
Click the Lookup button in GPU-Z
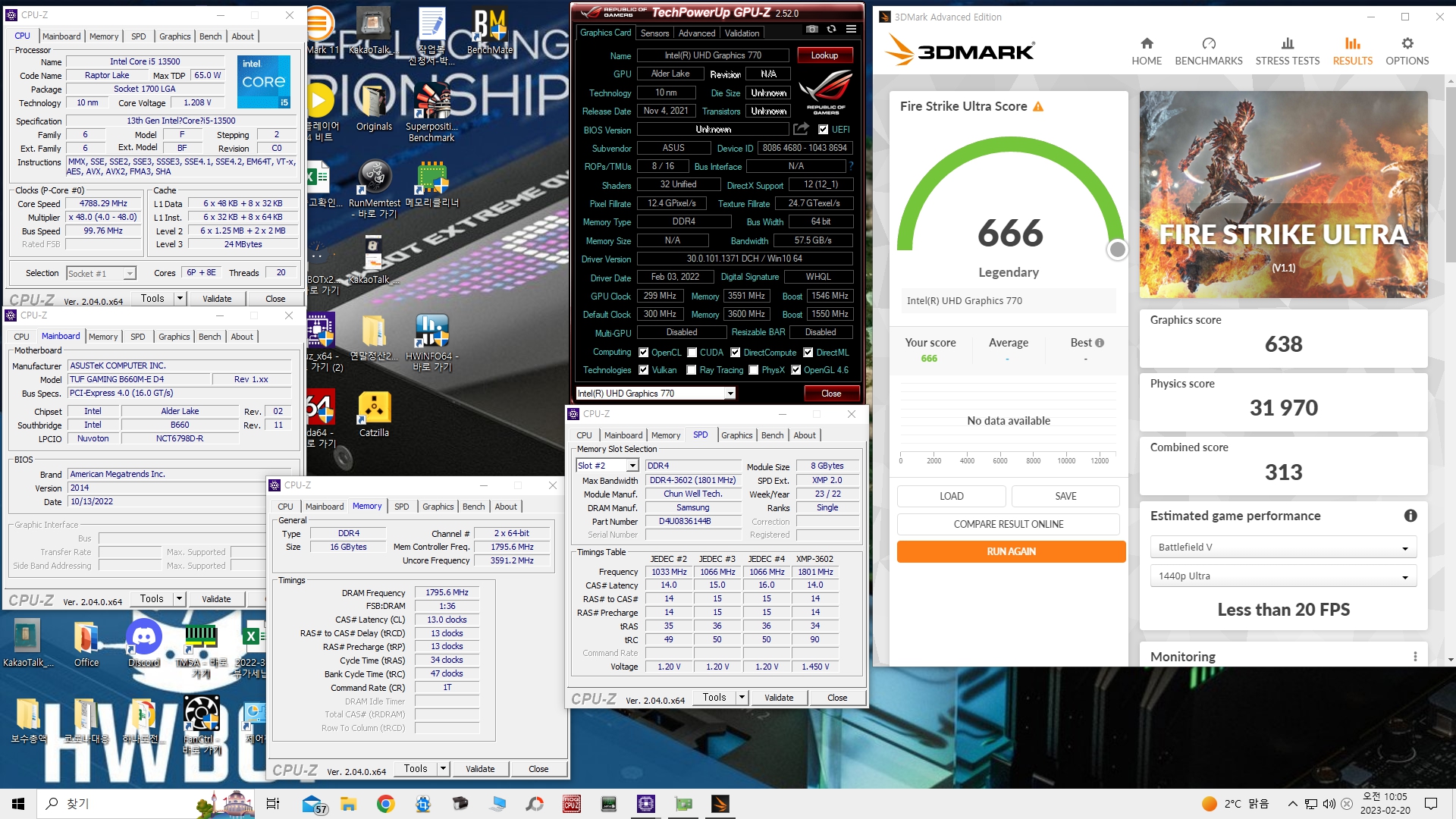tap(825, 55)
